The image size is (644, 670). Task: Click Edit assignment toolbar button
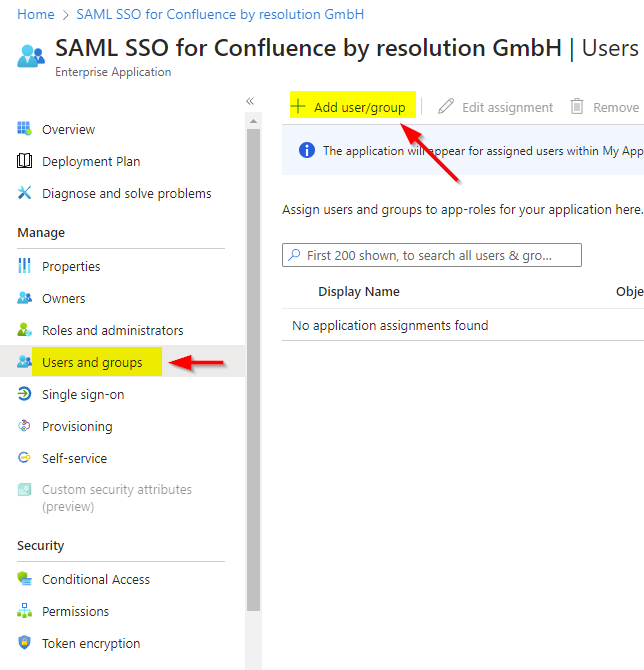click(496, 107)
